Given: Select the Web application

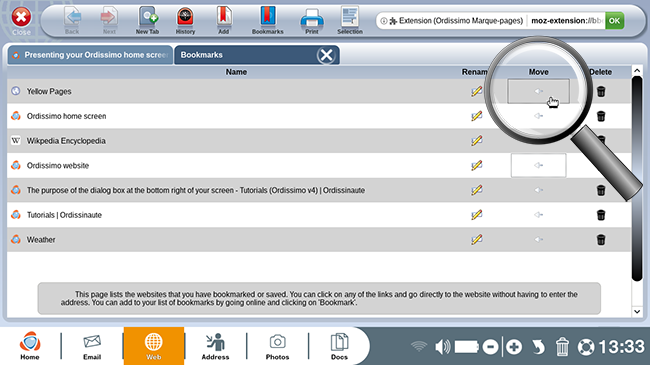Looking at the screenshot, I should (153, 346).
